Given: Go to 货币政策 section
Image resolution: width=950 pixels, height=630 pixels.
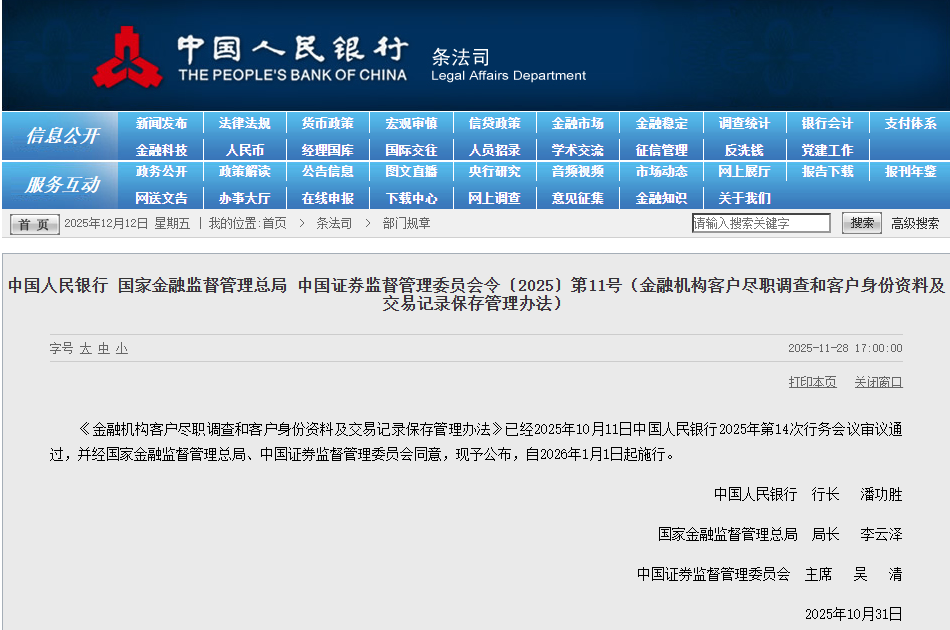Looking at the screenshot, I should [x=327, y=124].
